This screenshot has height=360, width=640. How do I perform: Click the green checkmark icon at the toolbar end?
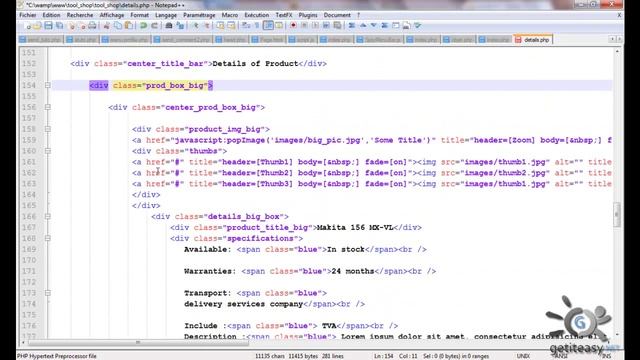coord(418,26)
